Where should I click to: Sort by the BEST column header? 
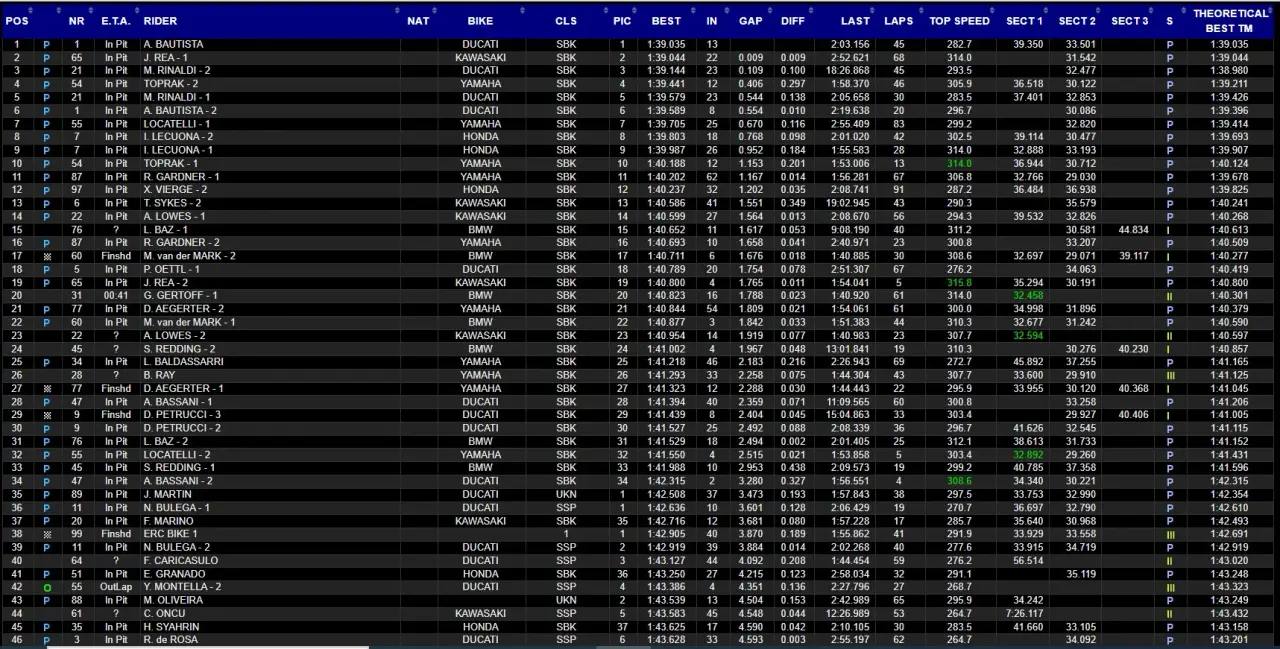click(666, 21)
